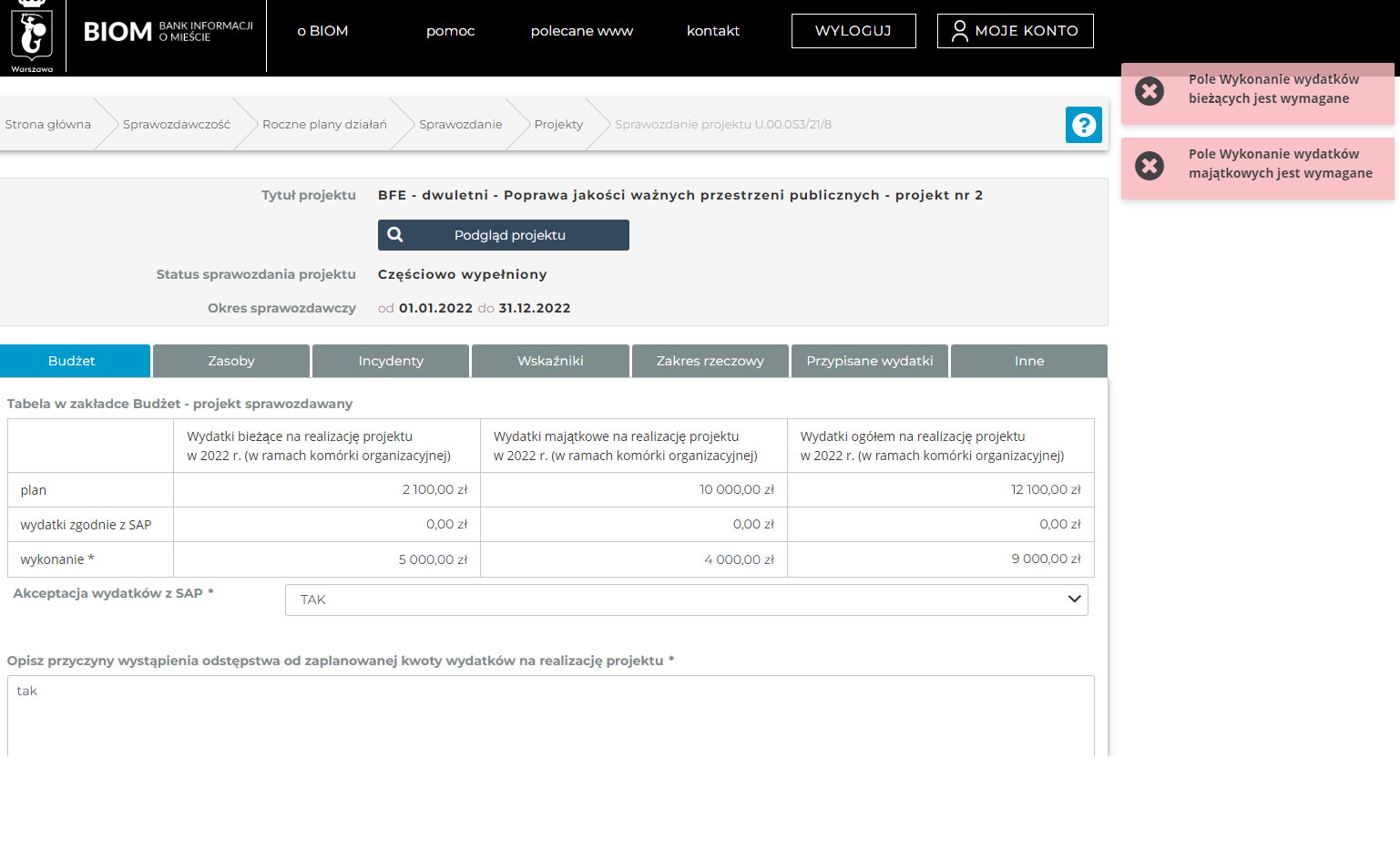Close the 'wydatków majątkowych' error notification
The width and height of the screenshot is (1400, 841).
coord(1150,166)
